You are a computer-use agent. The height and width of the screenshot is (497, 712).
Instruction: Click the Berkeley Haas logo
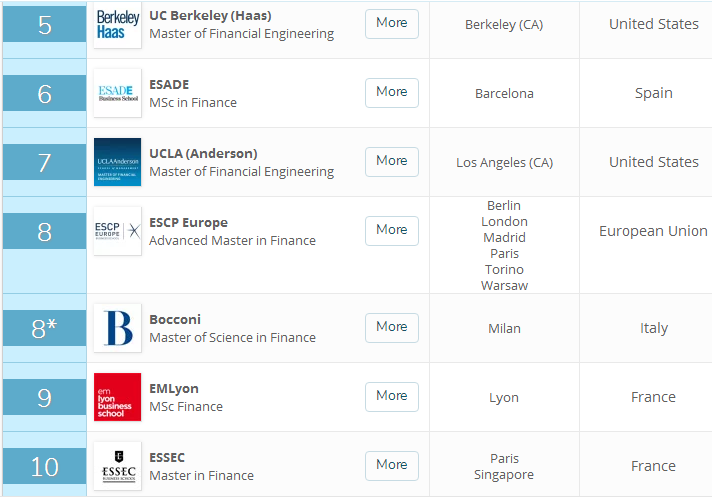(x=118, y=25)
